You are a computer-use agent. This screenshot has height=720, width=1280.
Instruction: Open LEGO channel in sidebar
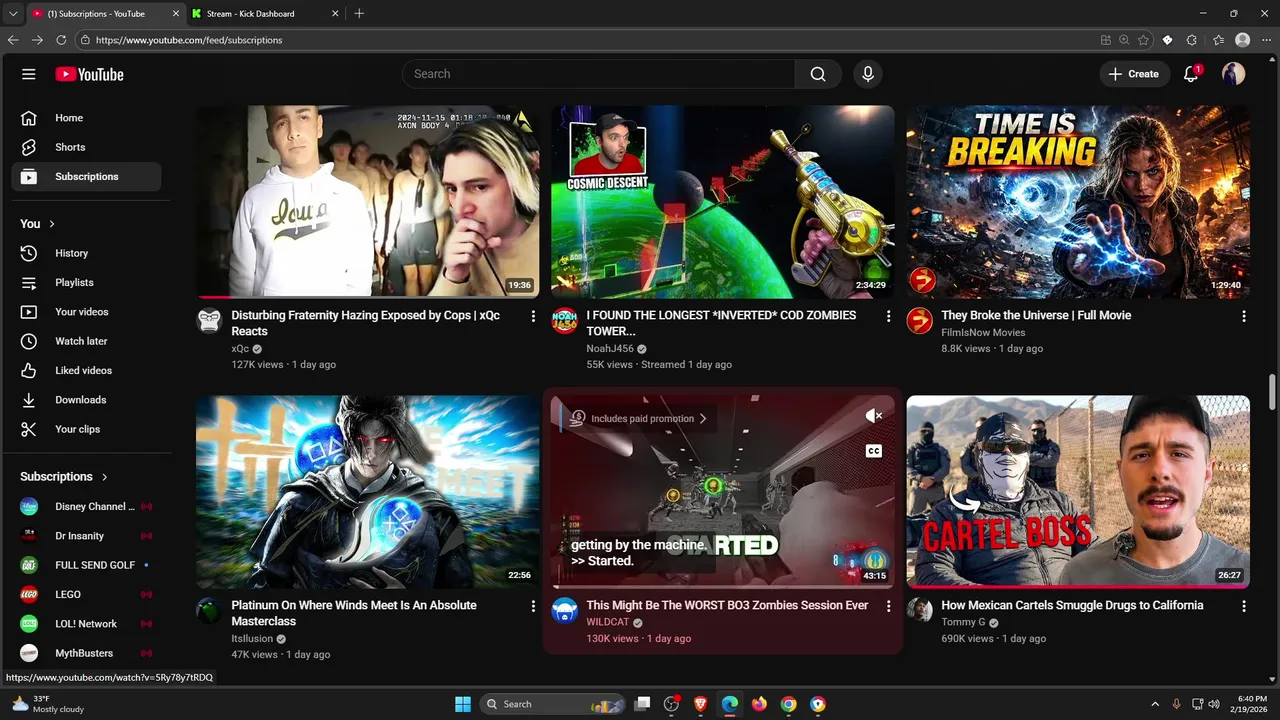point(86,594)
